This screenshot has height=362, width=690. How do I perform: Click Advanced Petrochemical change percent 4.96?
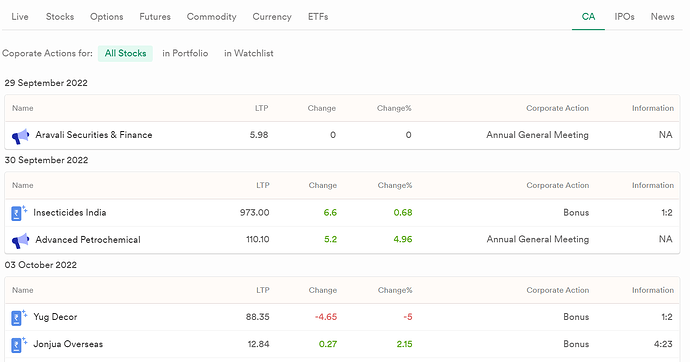point(403,239)
